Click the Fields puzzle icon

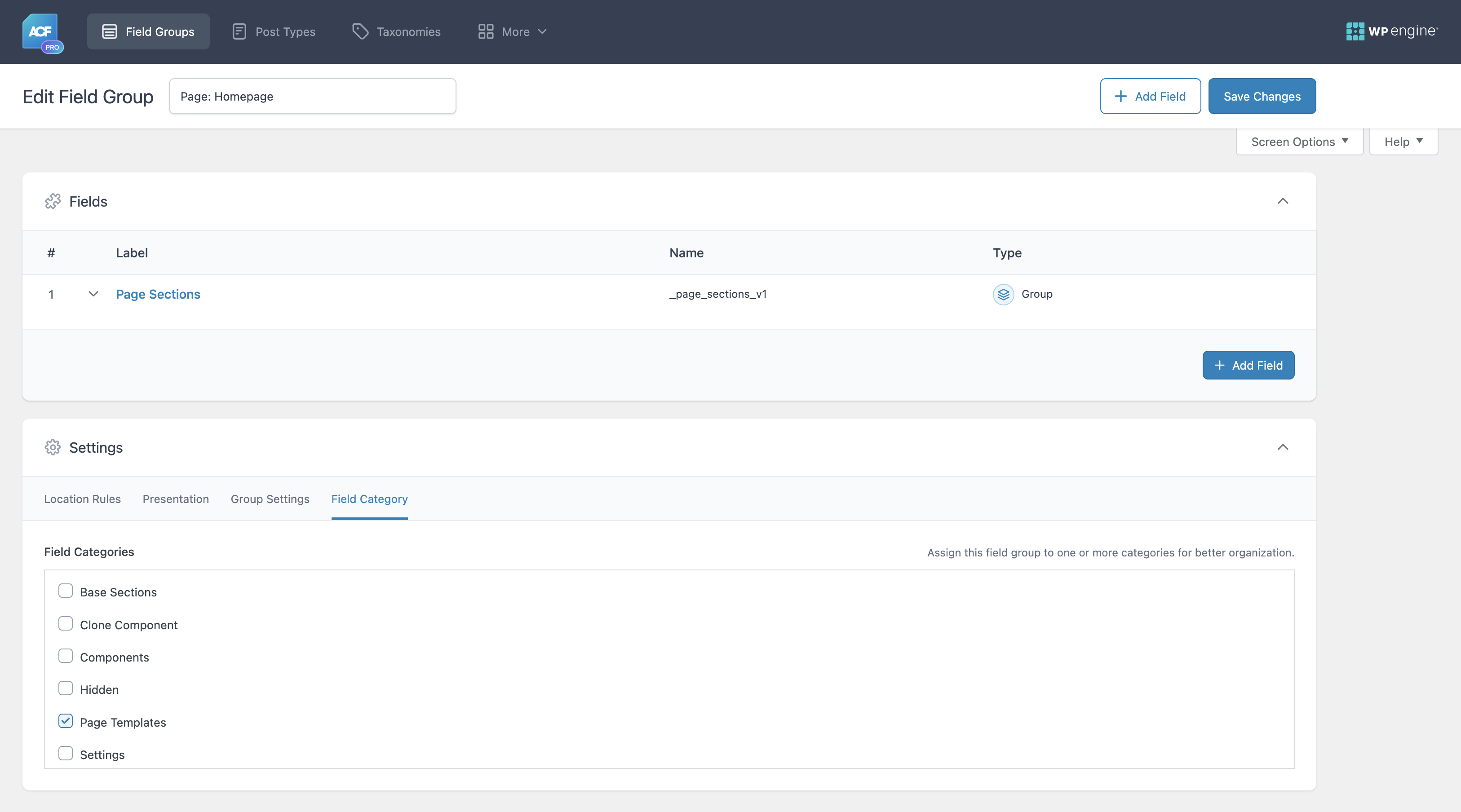53,201
